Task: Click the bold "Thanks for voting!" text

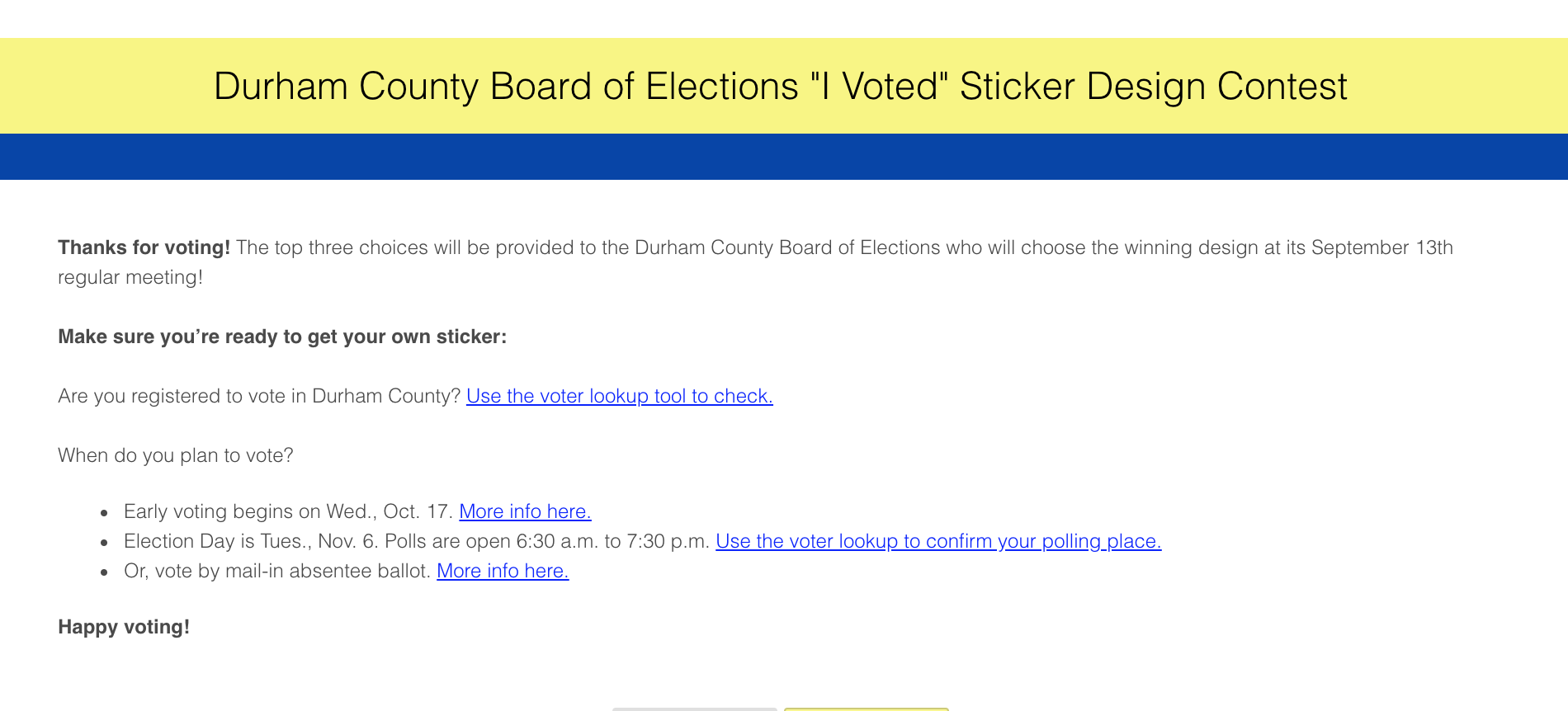Action: pyautogui.click(x=144, y=248)
